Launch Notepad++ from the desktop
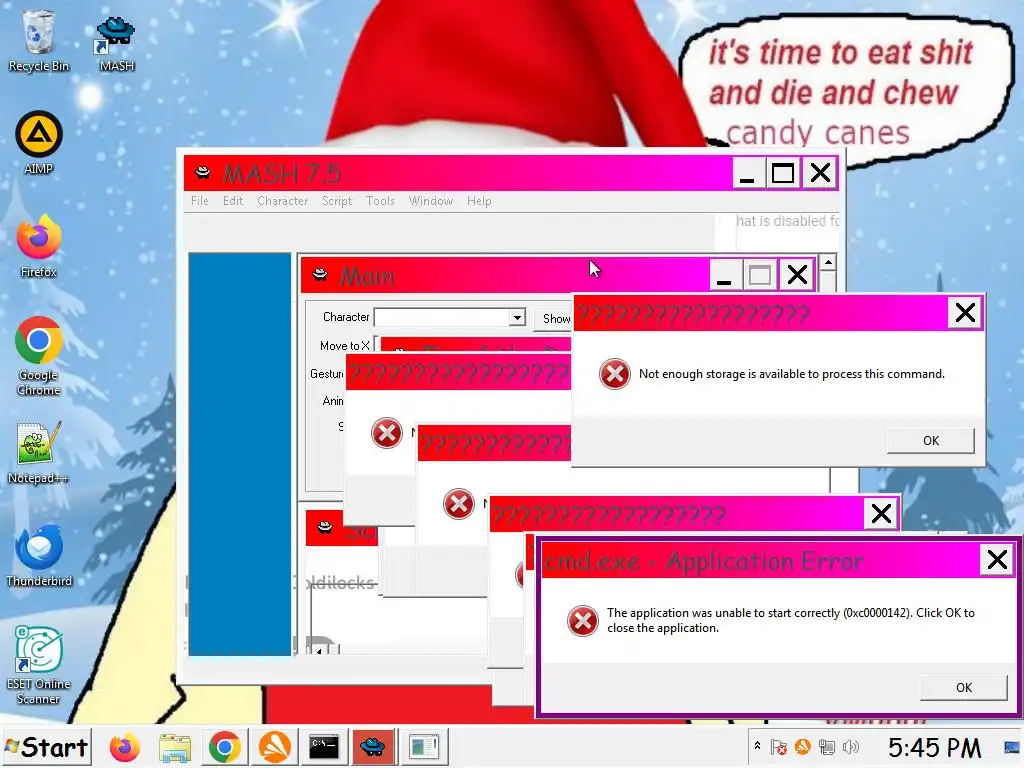The height and width of the screenshot is (768, 1024). (x=39, y=453)
